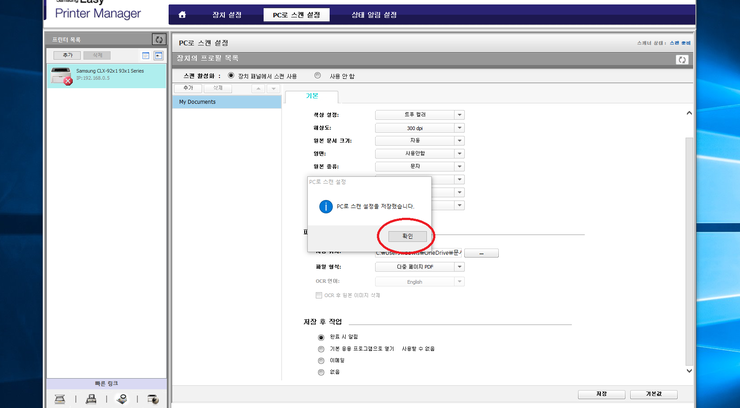
Task: Open the file format PDF dropdown
Action: click(420, 267)
